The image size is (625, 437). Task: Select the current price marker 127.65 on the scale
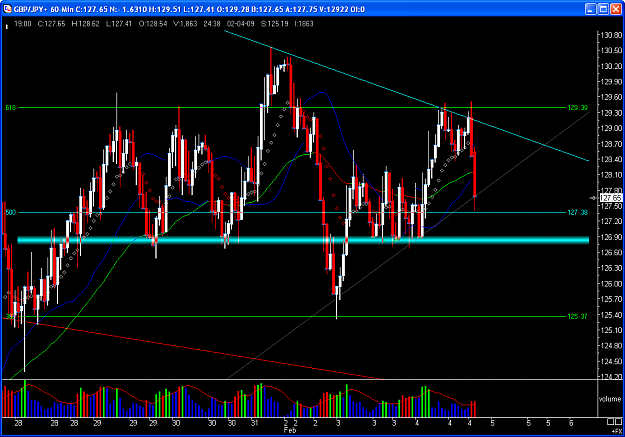click(x=611, y=198)
